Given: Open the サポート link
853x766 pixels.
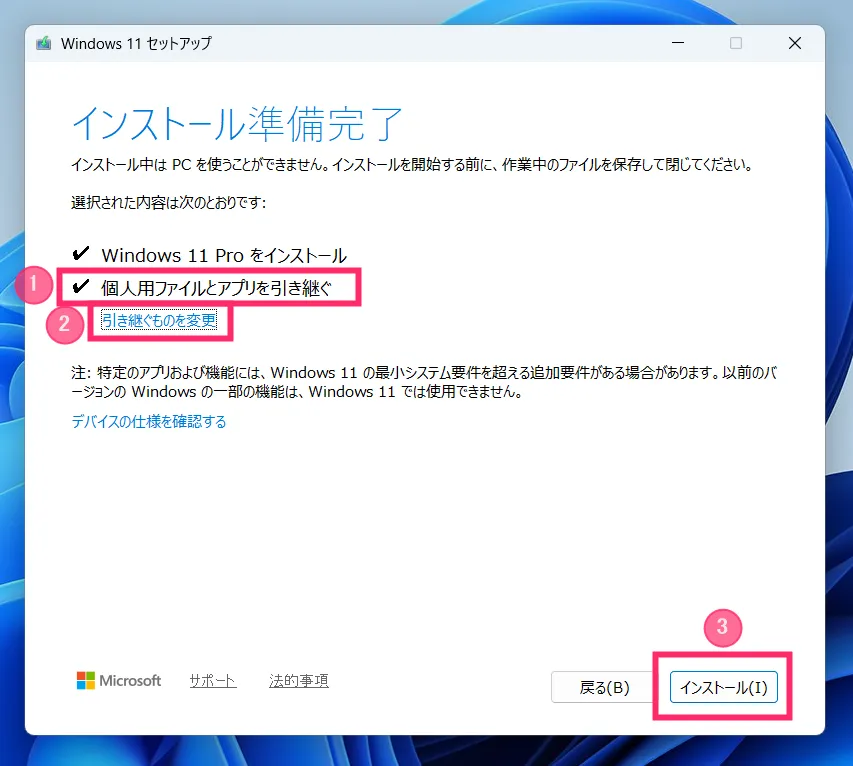Looking at the screenshot, I should pyautogui.click(x=213, y=681).
